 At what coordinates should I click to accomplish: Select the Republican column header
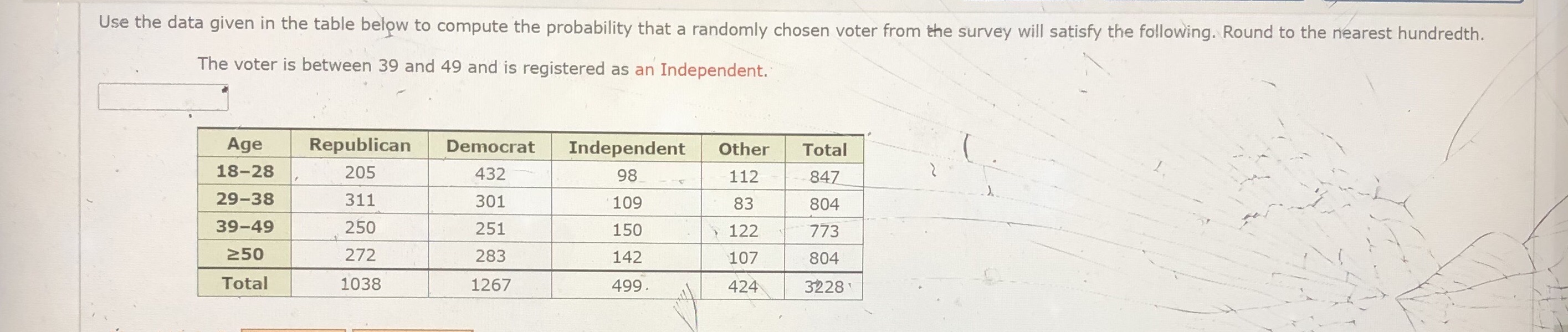[360, 146]
